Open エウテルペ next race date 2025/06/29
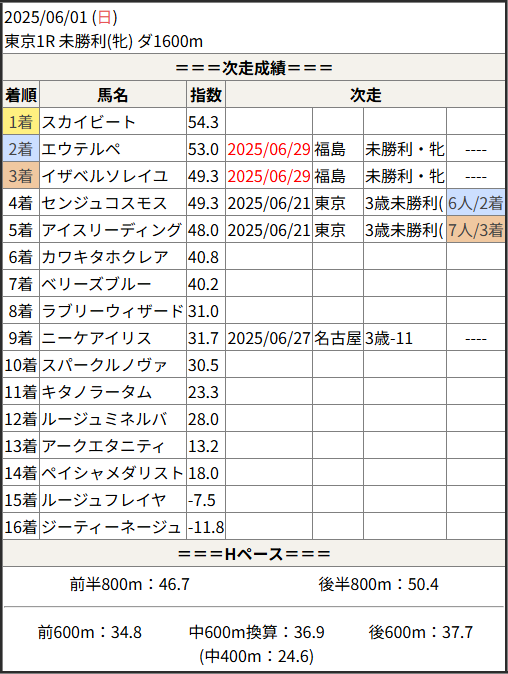508x674 pixels. tap(269, 149)
